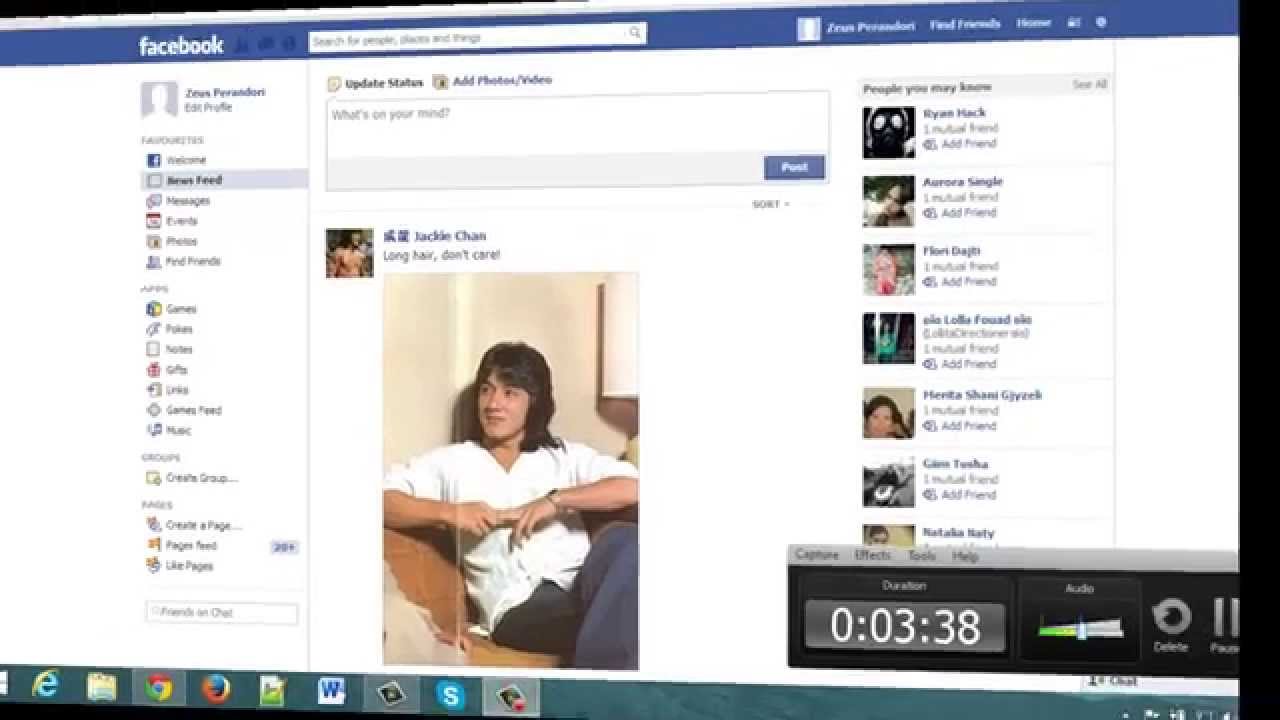Click the Like Pages icon

pyautogui.click(x=154, y=565)
